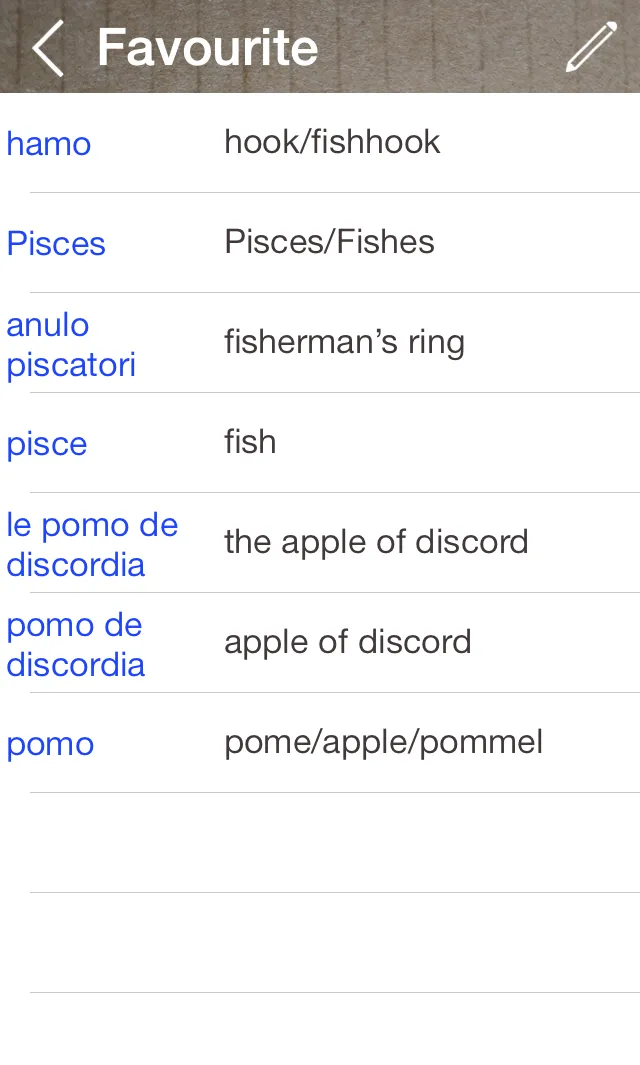Tap the back arrow icon
Image resolution: width=640 pixels, height=1065 pixels.
point(48,48)
